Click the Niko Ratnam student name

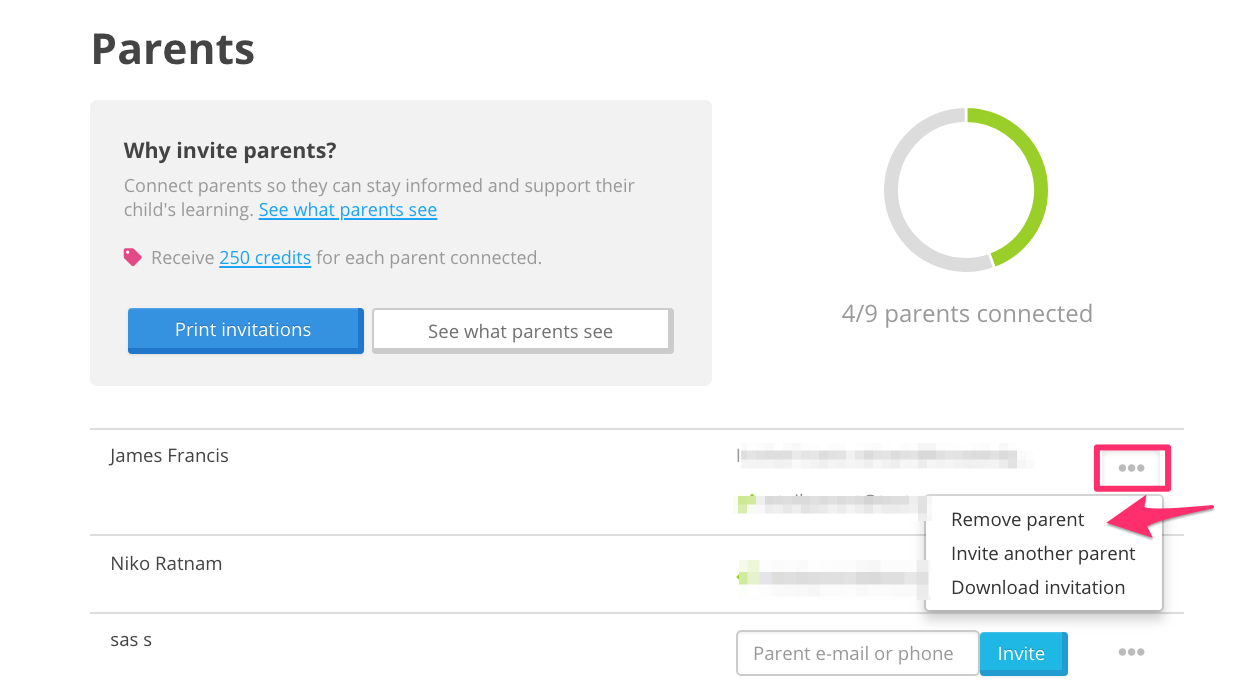166,564
